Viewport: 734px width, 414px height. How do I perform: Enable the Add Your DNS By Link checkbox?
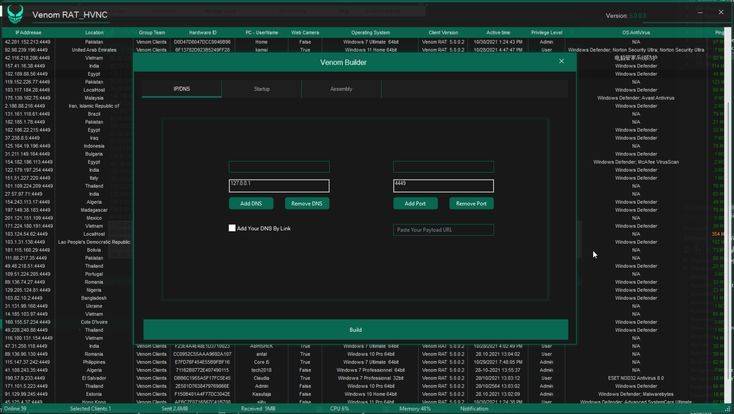point(232,228)
